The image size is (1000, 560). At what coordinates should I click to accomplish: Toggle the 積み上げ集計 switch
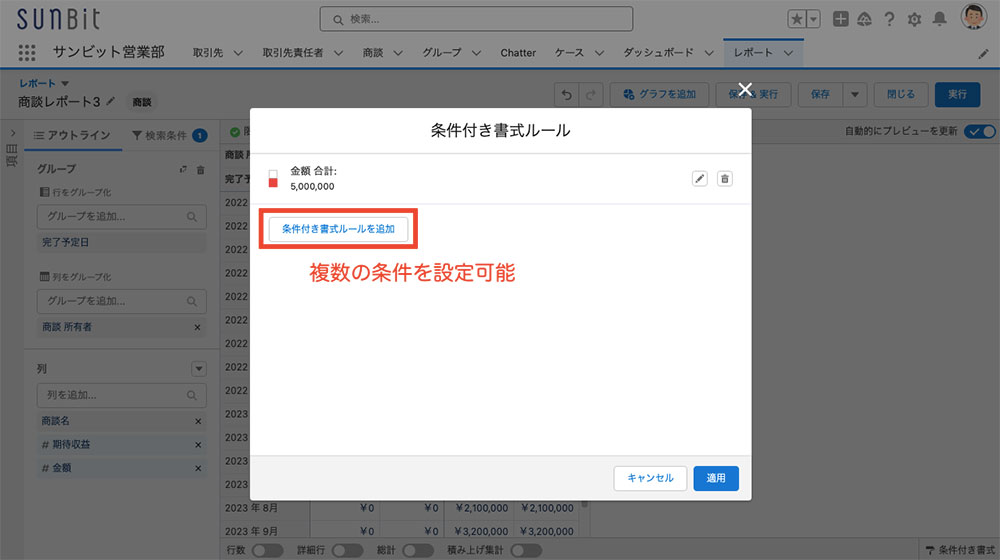tap(526, 550)
